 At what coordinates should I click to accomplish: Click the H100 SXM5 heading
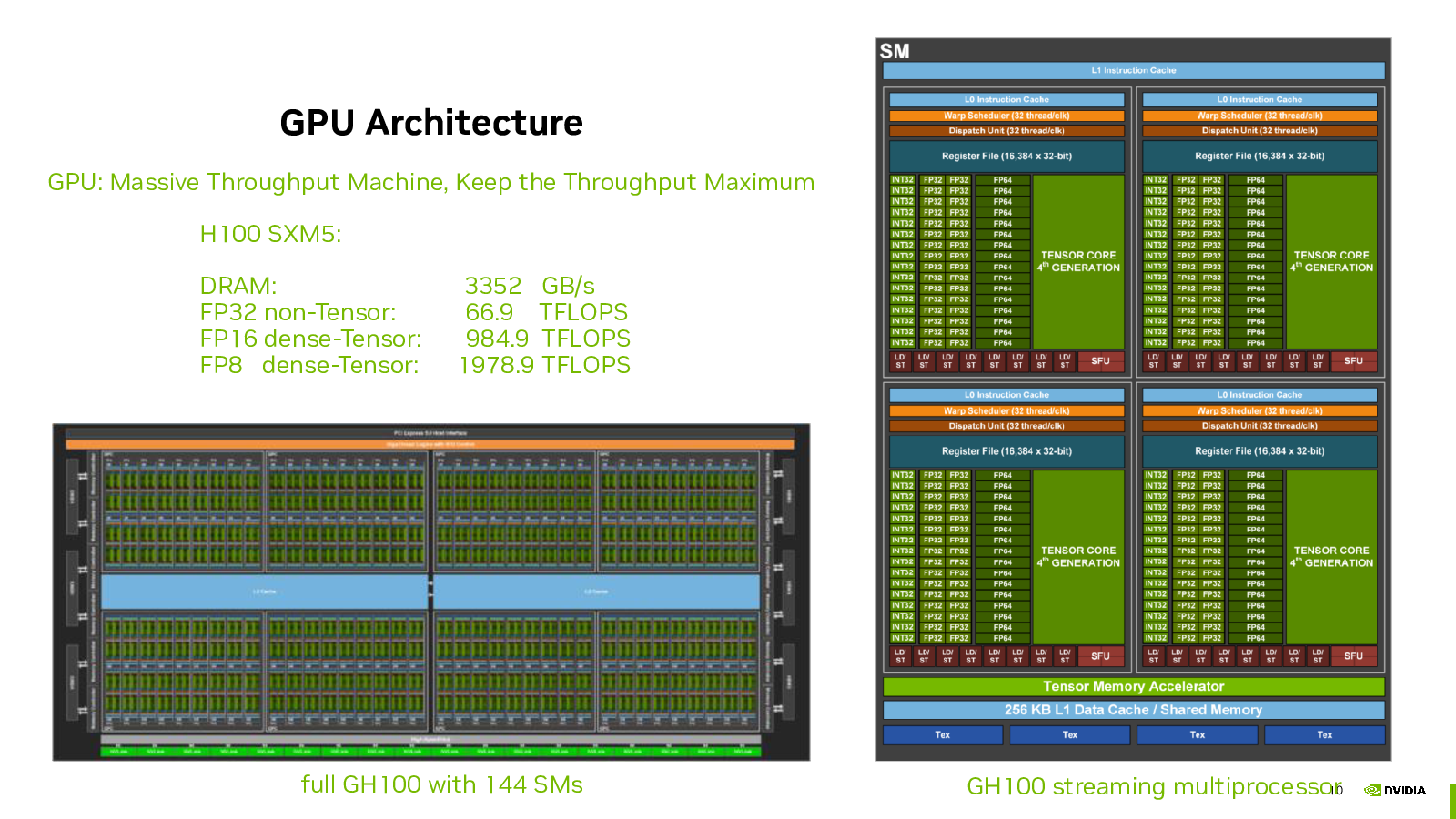(270, 234)
